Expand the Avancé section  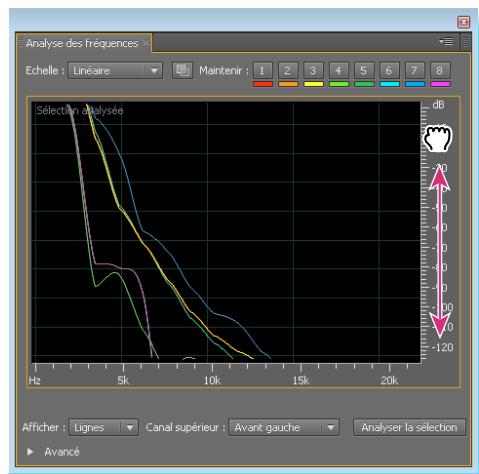coord(30,452)
